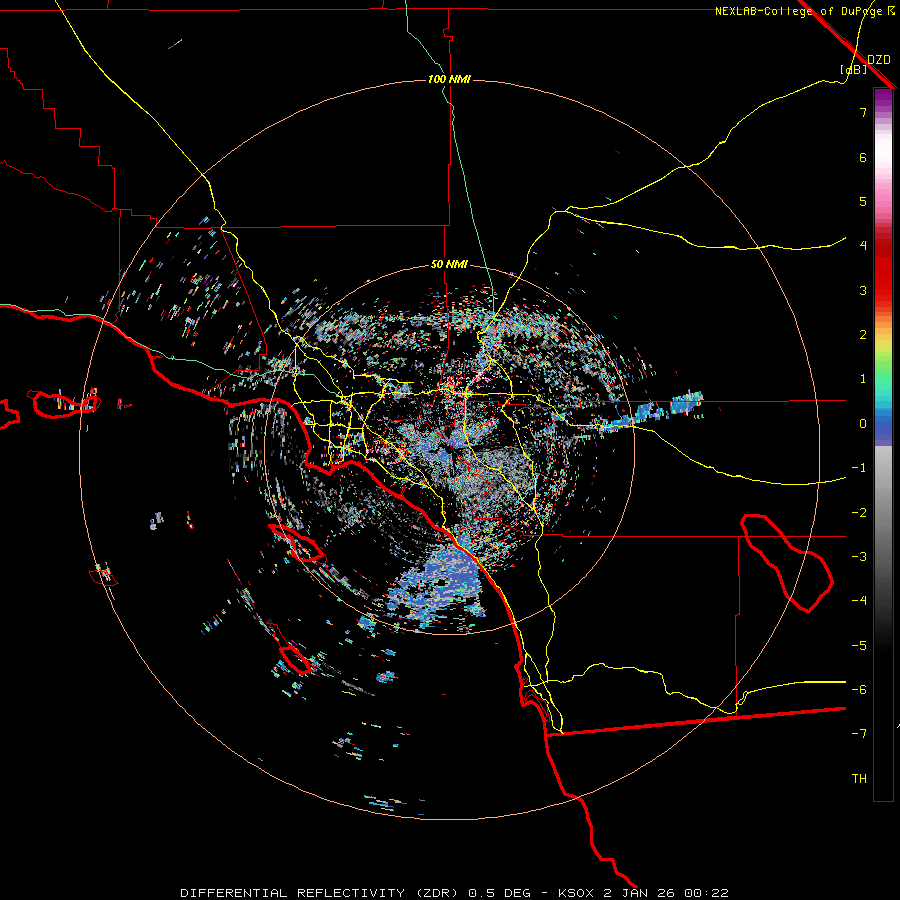Screen dimensions: 900x900
Task: Click the "-4" value on the color scale
Action: click(x=859, y=601)
